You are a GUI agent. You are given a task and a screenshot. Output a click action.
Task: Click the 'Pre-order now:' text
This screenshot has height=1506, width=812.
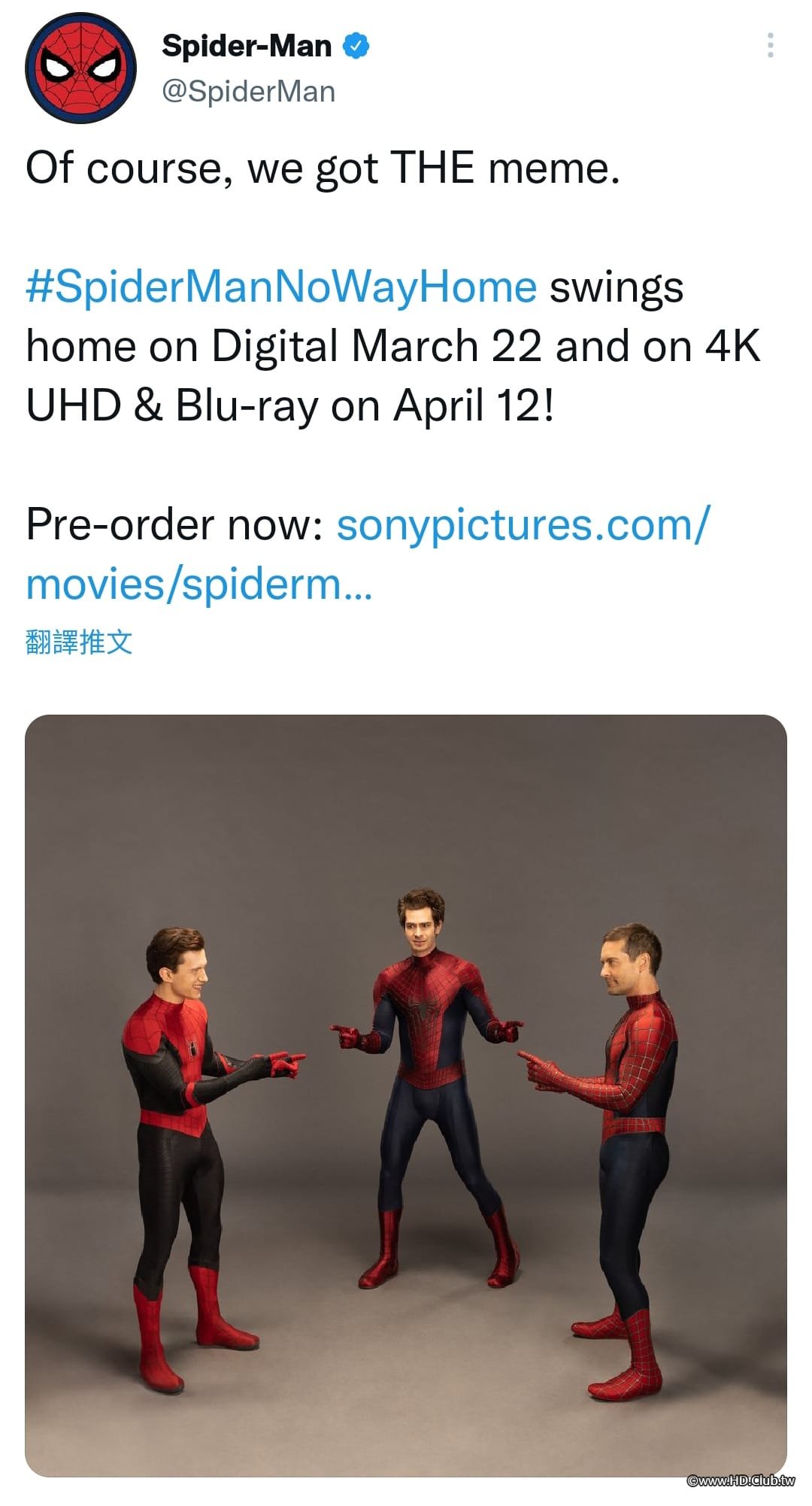point(174,524)
